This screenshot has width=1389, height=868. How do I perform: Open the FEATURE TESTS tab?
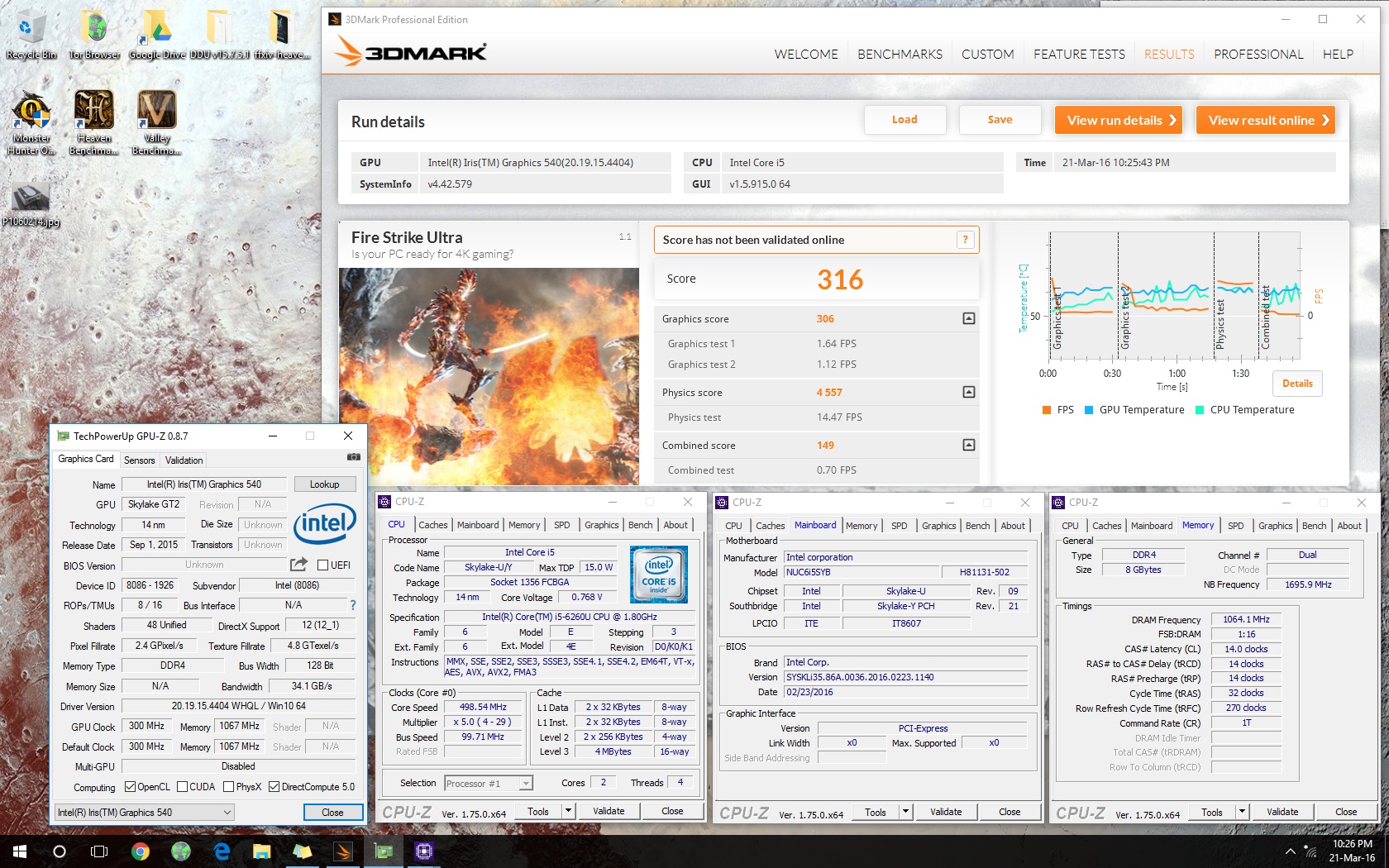1079,55
